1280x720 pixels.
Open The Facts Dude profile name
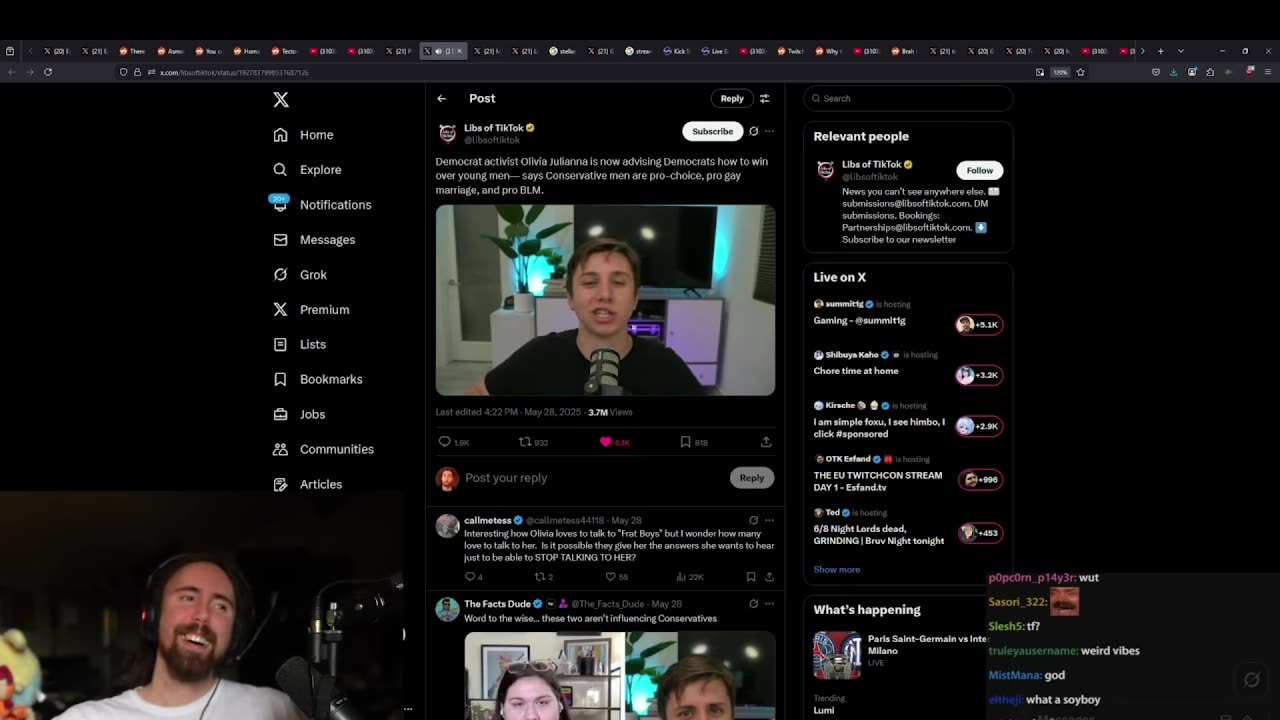click(x=497, y=604)
